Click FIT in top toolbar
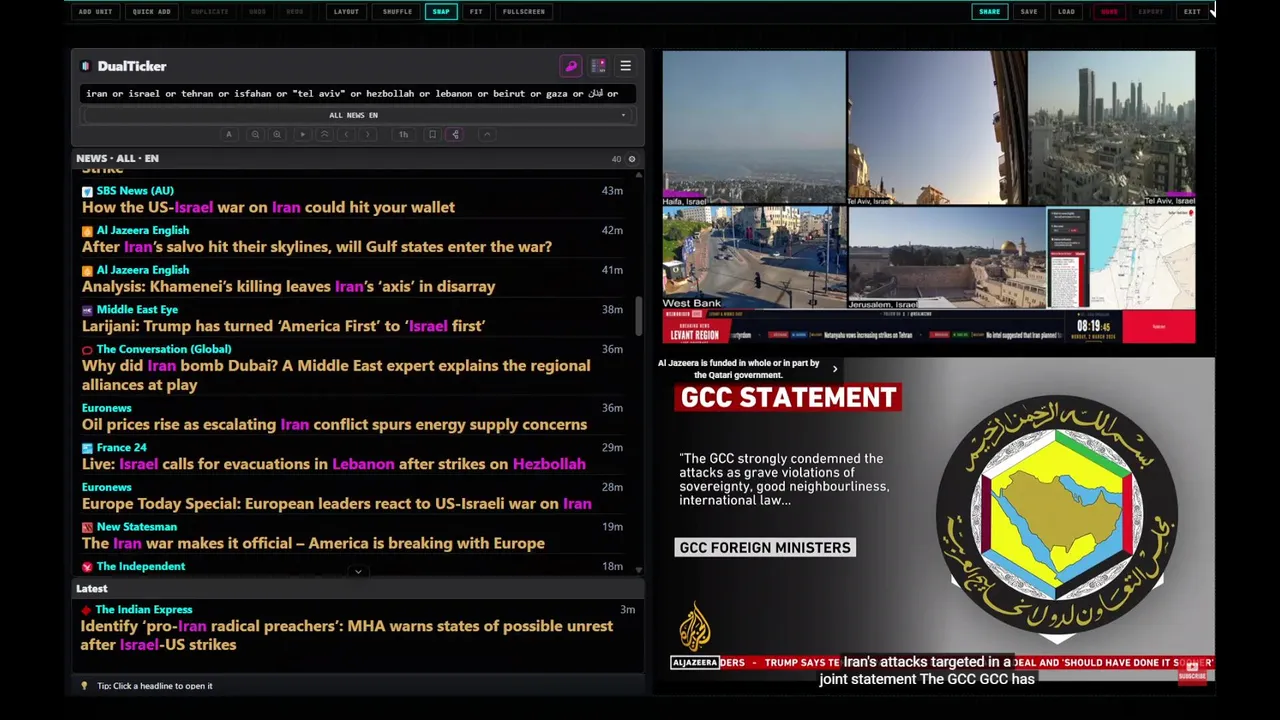The width and height of the screenshot is (1280, 720). click(x=476, y=12)
